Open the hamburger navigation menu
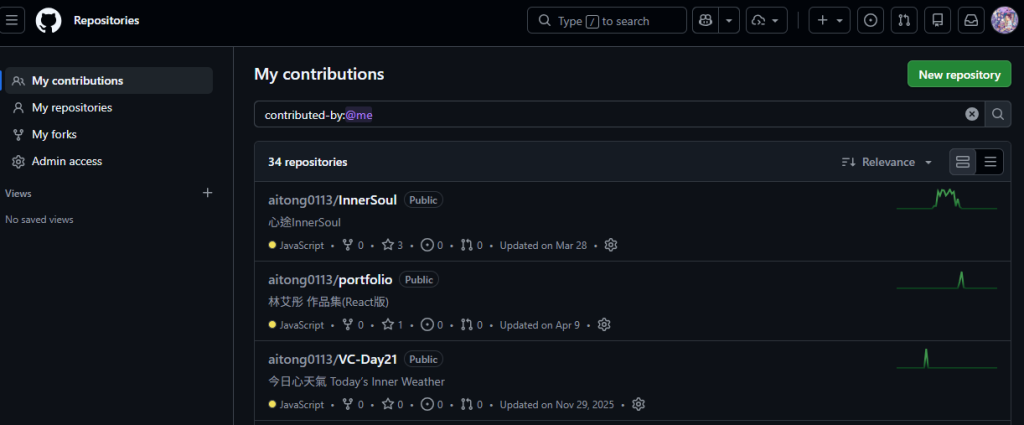1024x425 pixels. tap(11, 20)
